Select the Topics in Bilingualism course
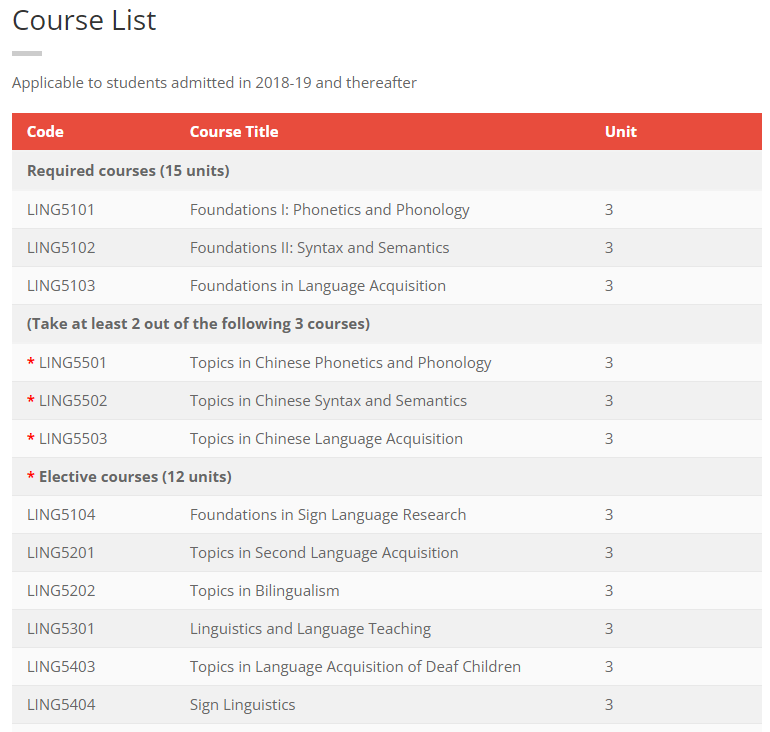 point(264,591)
